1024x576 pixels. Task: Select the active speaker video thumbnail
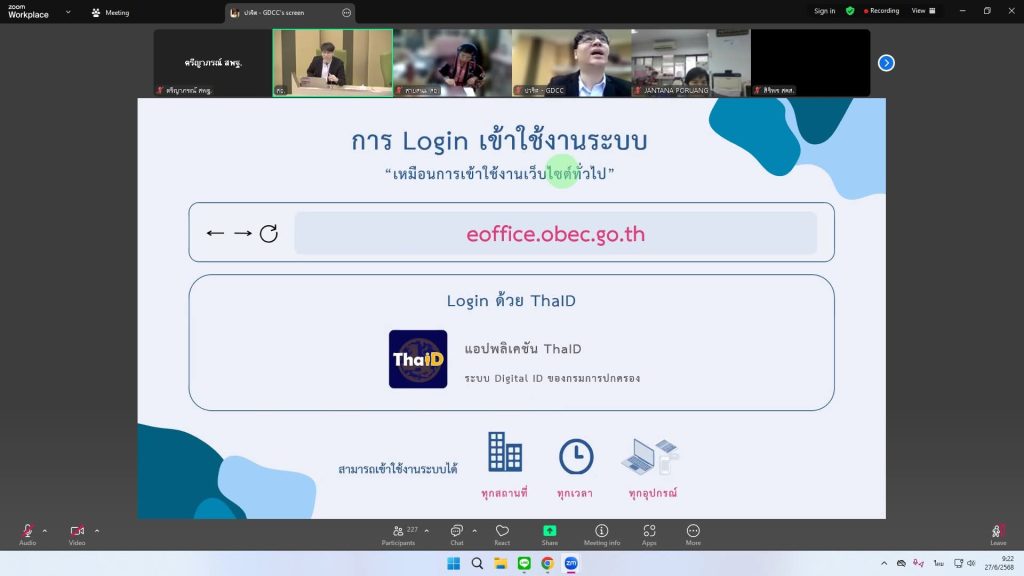(x=332, y=63)
